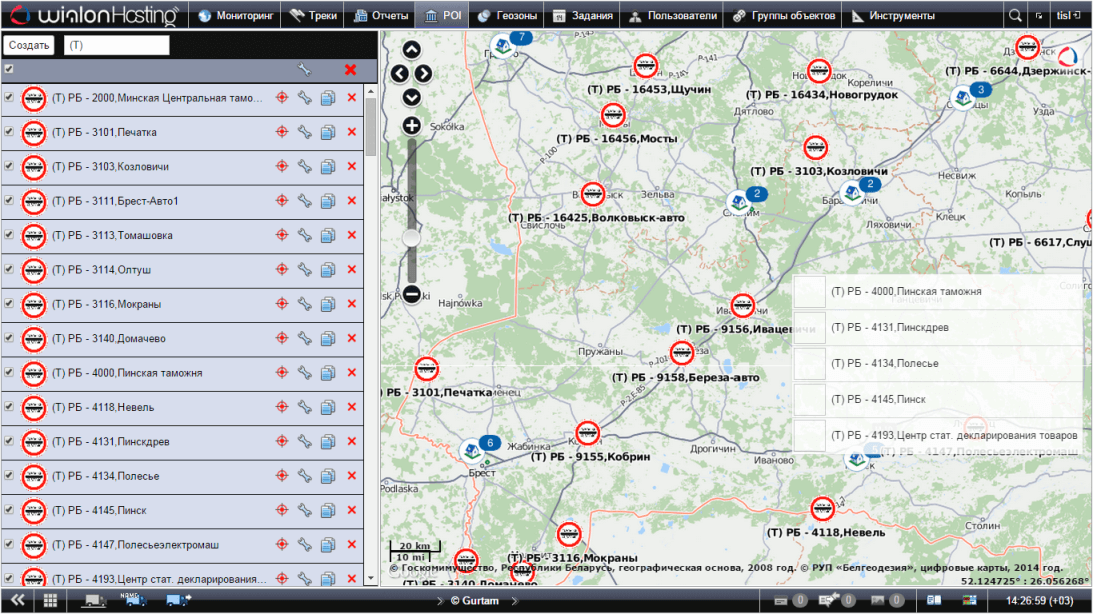
Task: Open the tisl user menu
Action: click(1069, 16)
